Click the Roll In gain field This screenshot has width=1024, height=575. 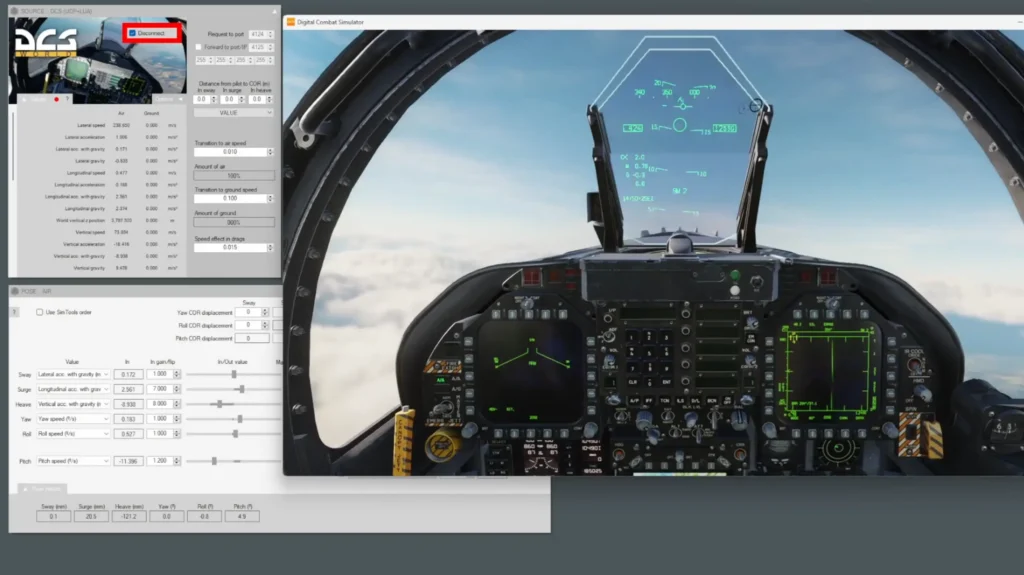[163, 434]
